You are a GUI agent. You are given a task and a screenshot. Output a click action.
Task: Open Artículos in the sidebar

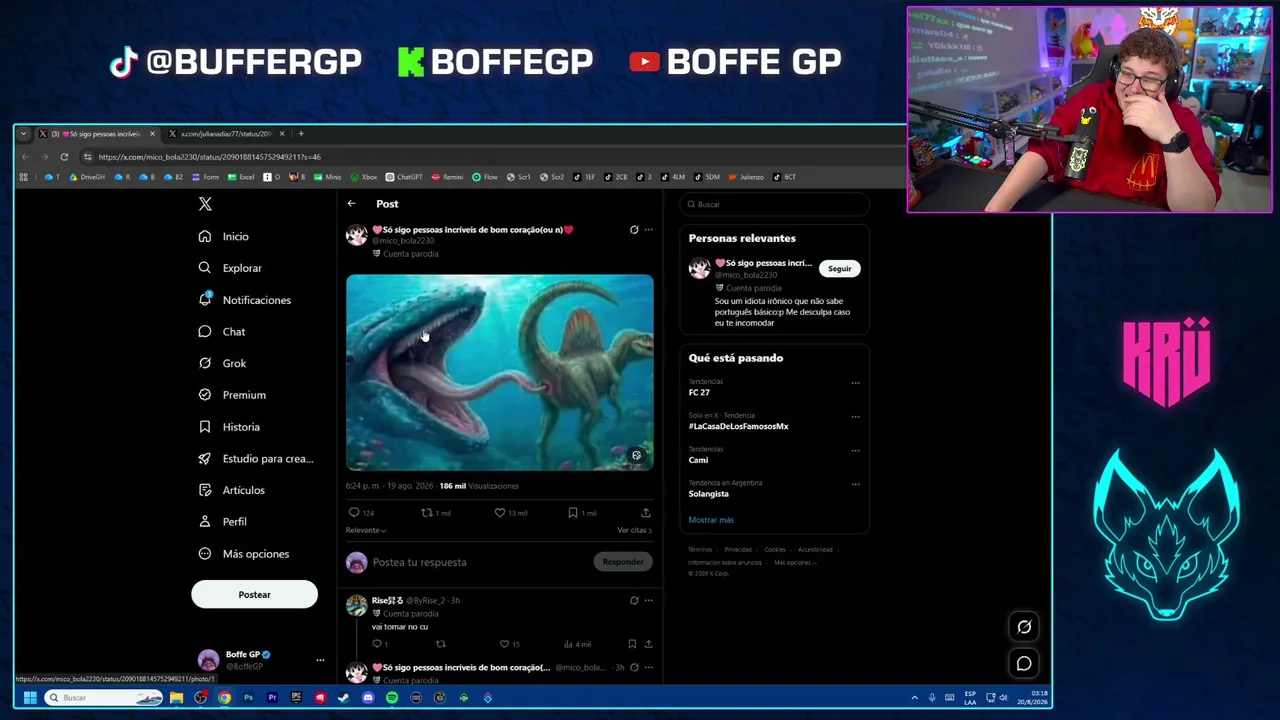point(231,490)
